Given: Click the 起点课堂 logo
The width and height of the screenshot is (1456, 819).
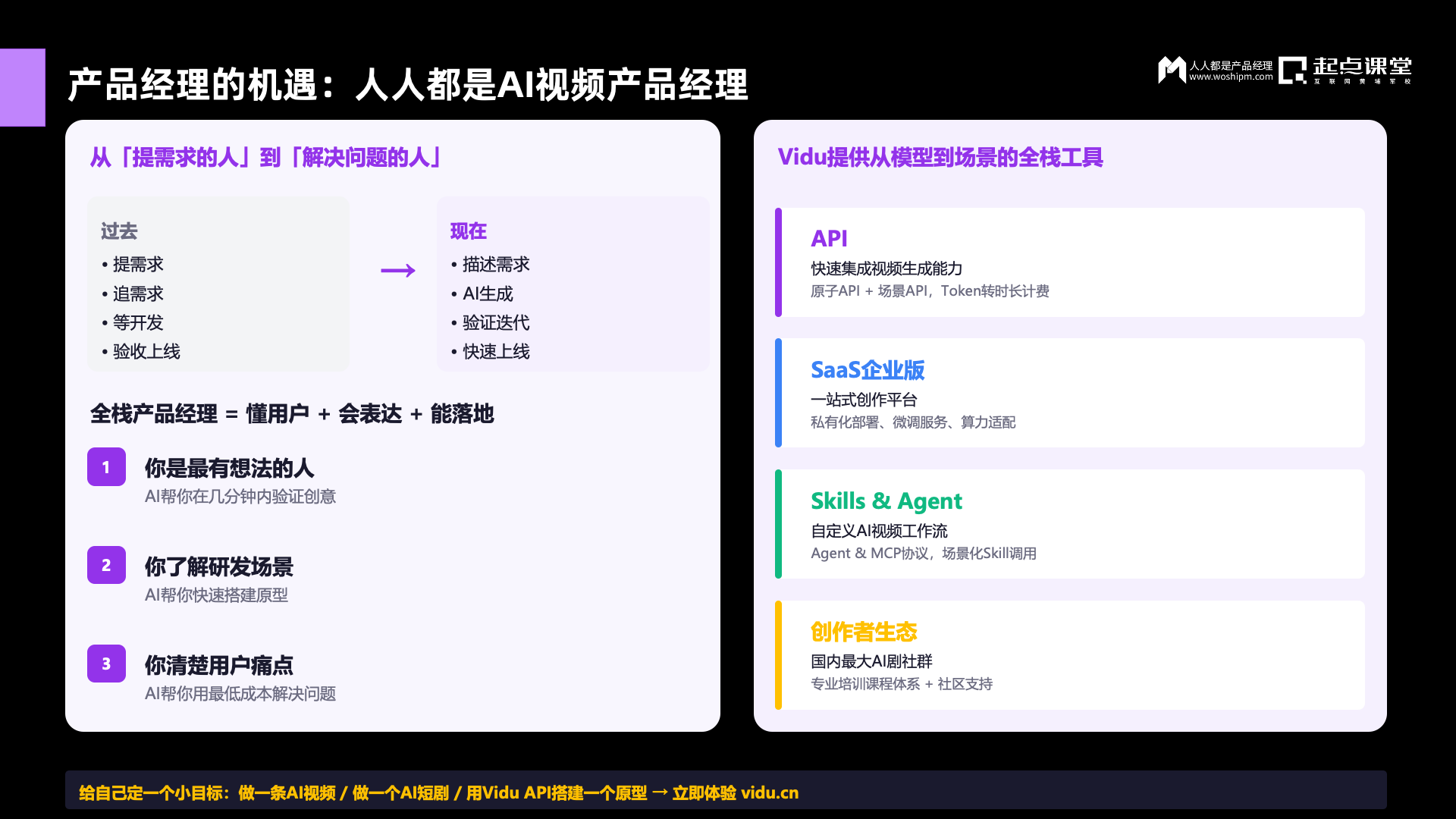Looking at the screenshot, I should click(1345, 70).
